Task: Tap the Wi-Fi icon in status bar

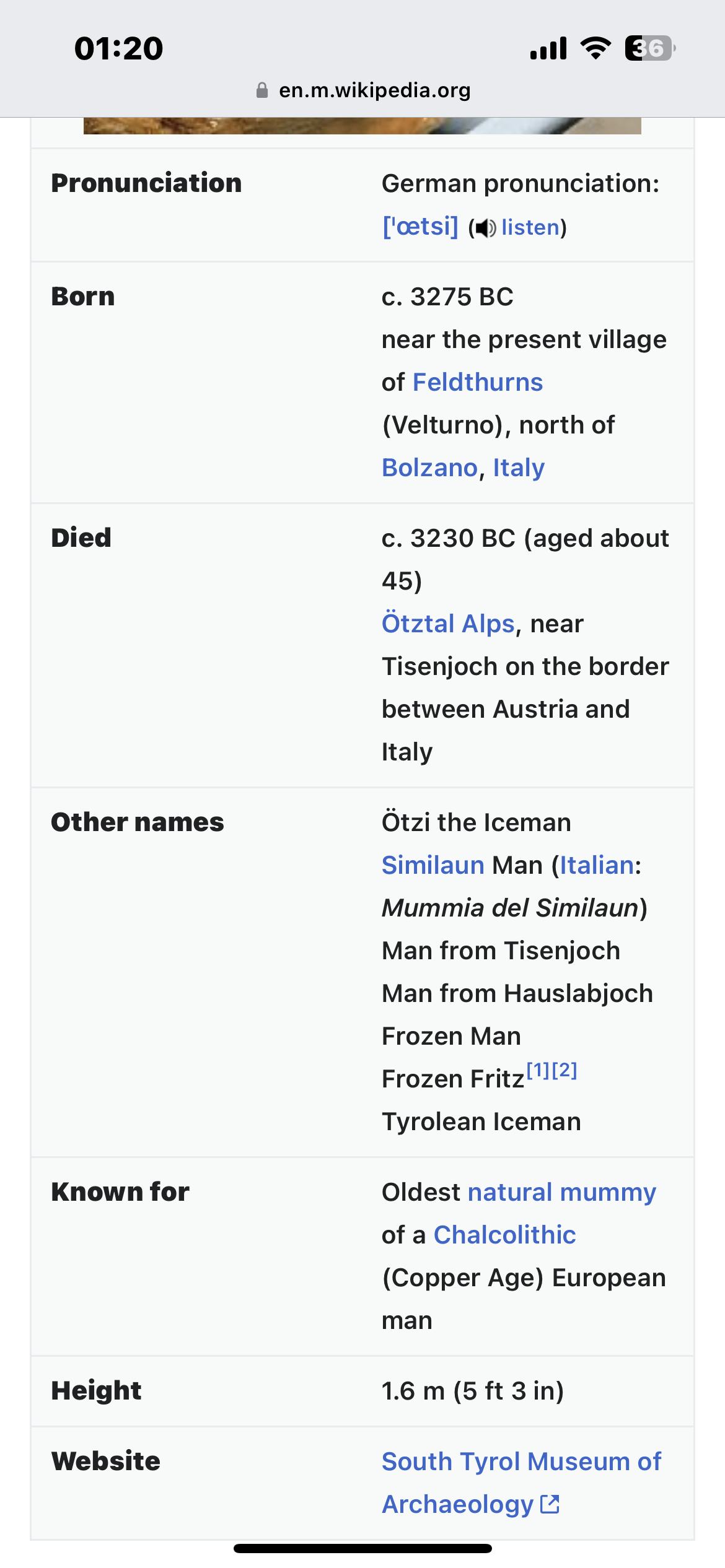Action: click(595, 48)
